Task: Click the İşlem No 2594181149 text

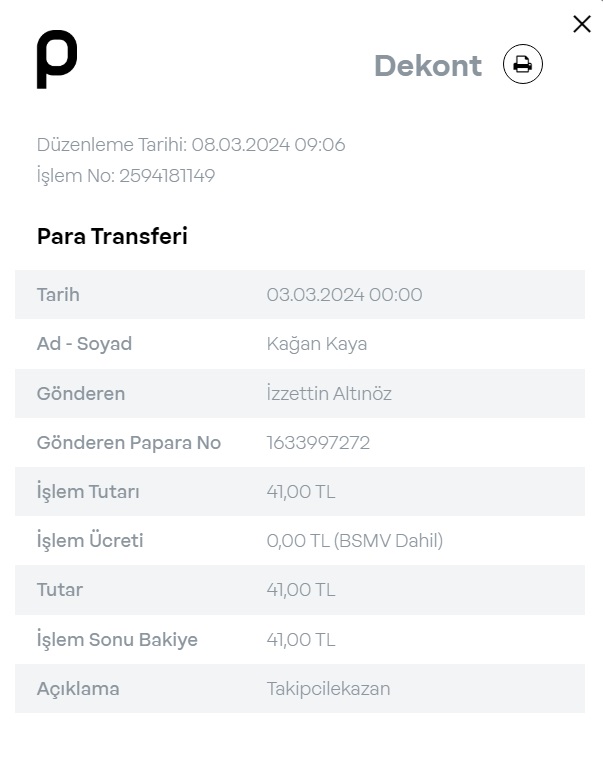Action: pos(126,175)
